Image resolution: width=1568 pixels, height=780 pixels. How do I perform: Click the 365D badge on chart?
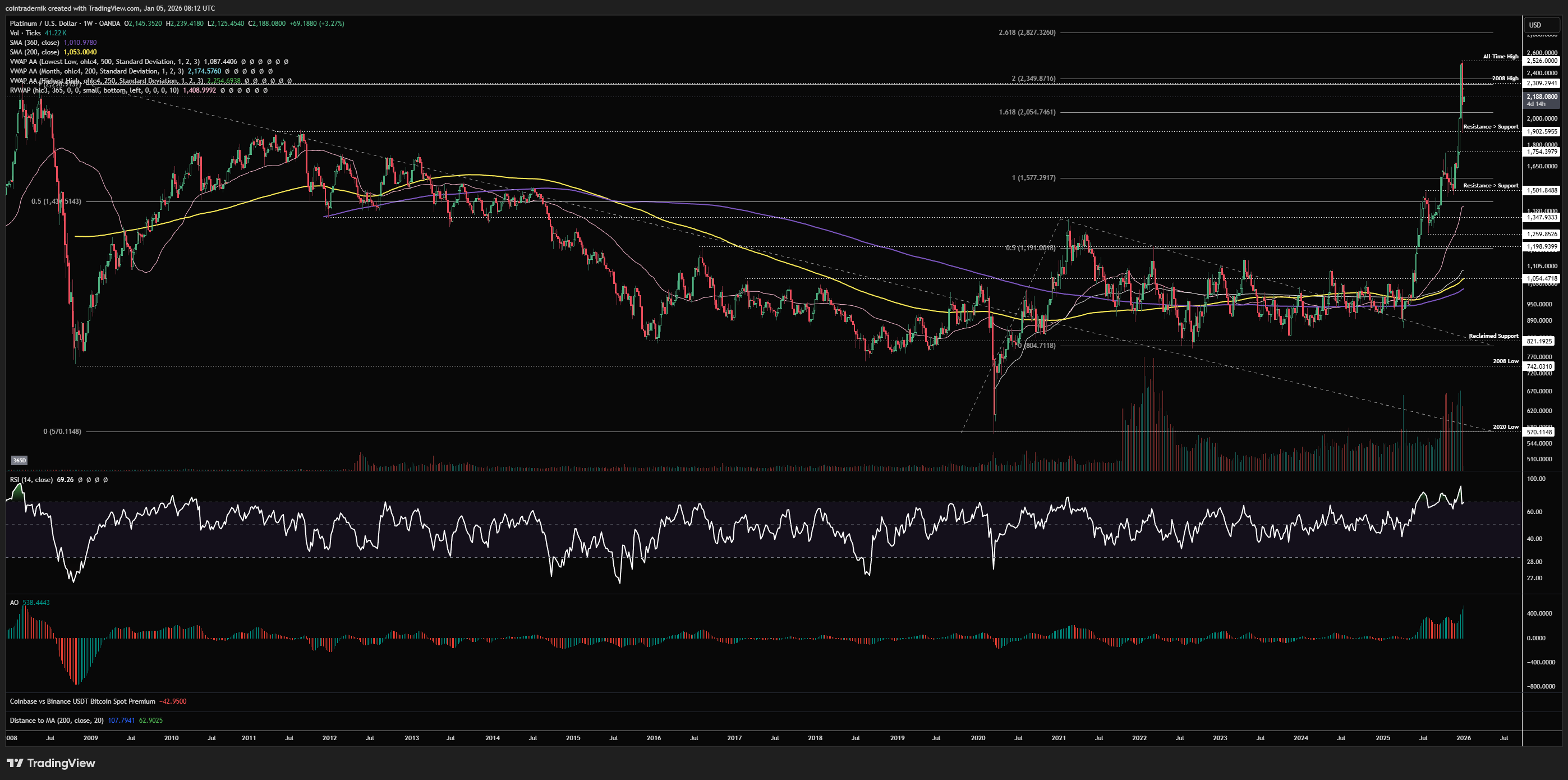[20, 460]
